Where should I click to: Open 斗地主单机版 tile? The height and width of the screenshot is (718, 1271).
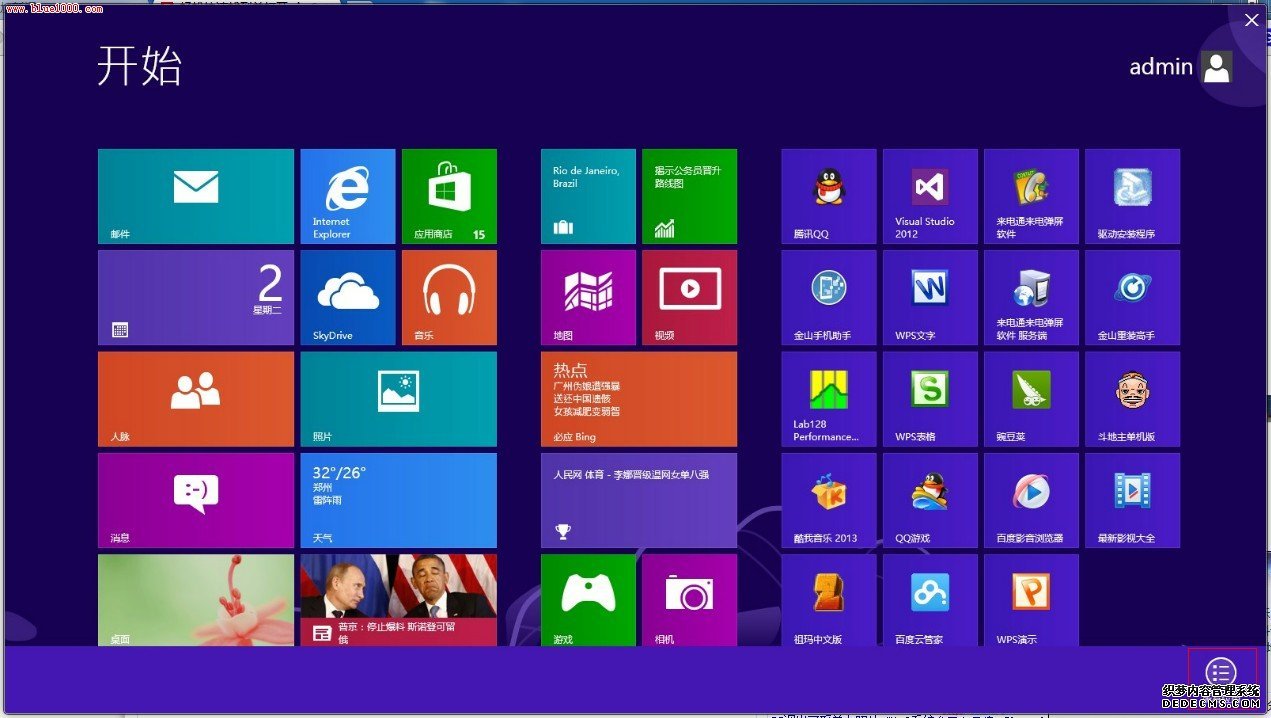[1132, 399]
